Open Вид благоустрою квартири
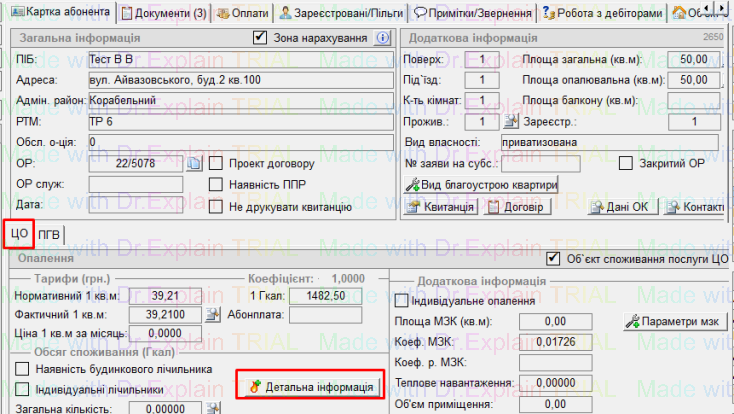 coord(480,185)
